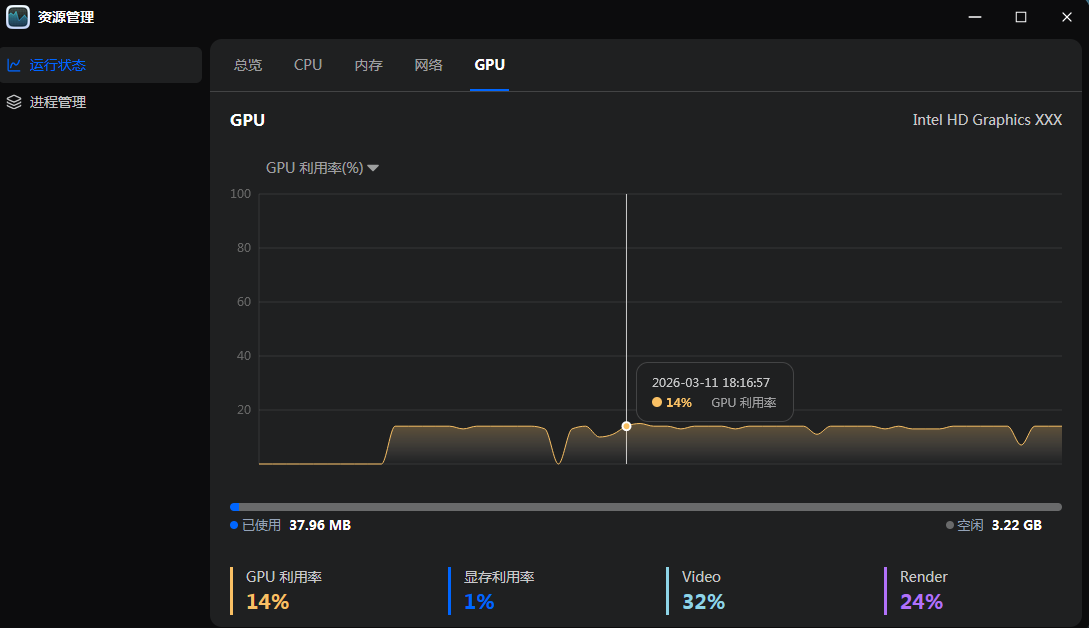Click the highlighted data point on the chart

[626, 426]
